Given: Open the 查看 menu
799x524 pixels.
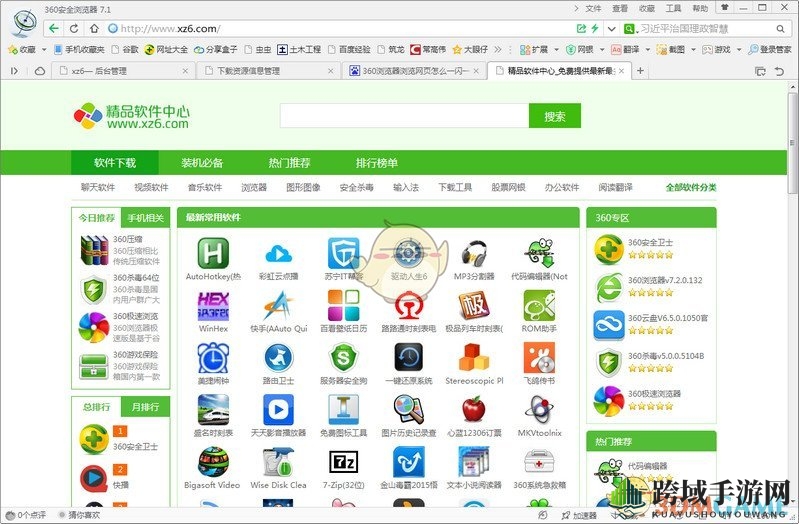Looking at the screenshot, I should [x=620, y=8].
